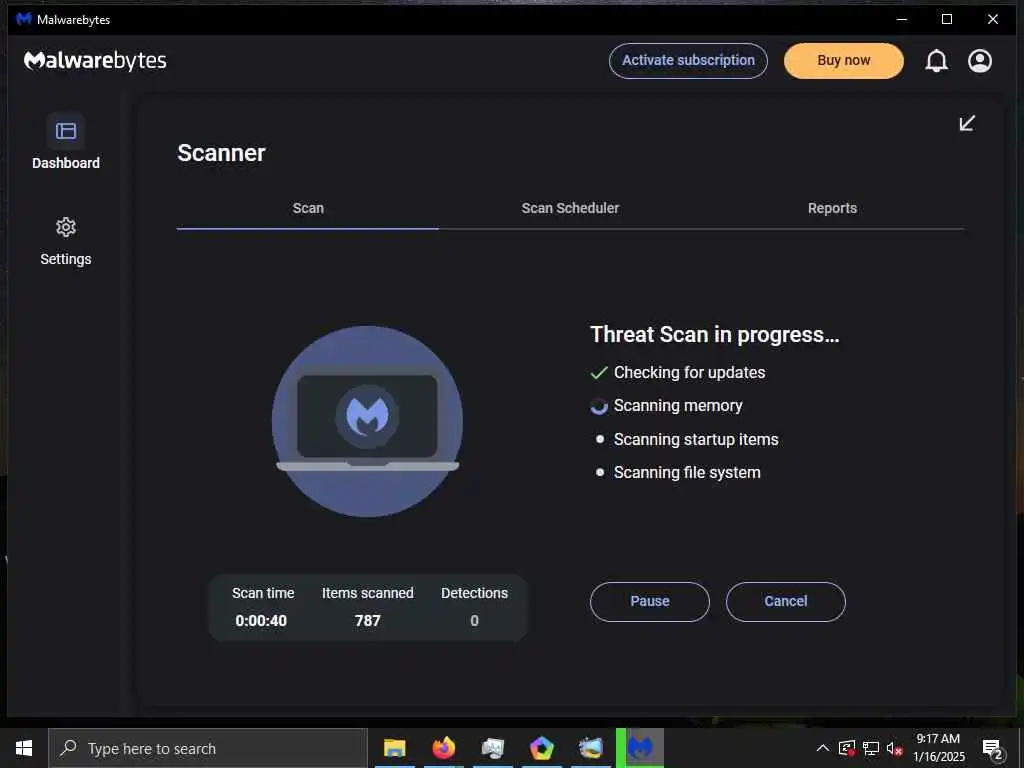Collapse the Scanner panel with diagonal arrow
The height and width of the screenshot is (768, 1024).
point(967,123)
